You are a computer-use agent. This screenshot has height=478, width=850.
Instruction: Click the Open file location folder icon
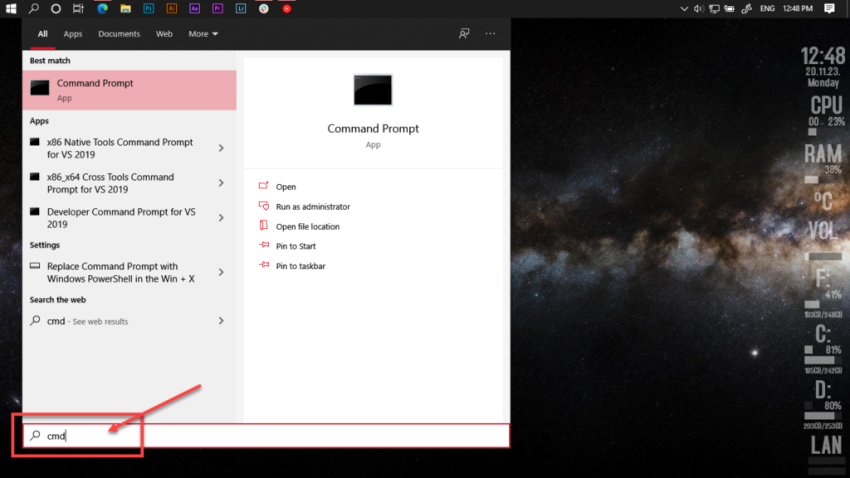tap(264, 225)
